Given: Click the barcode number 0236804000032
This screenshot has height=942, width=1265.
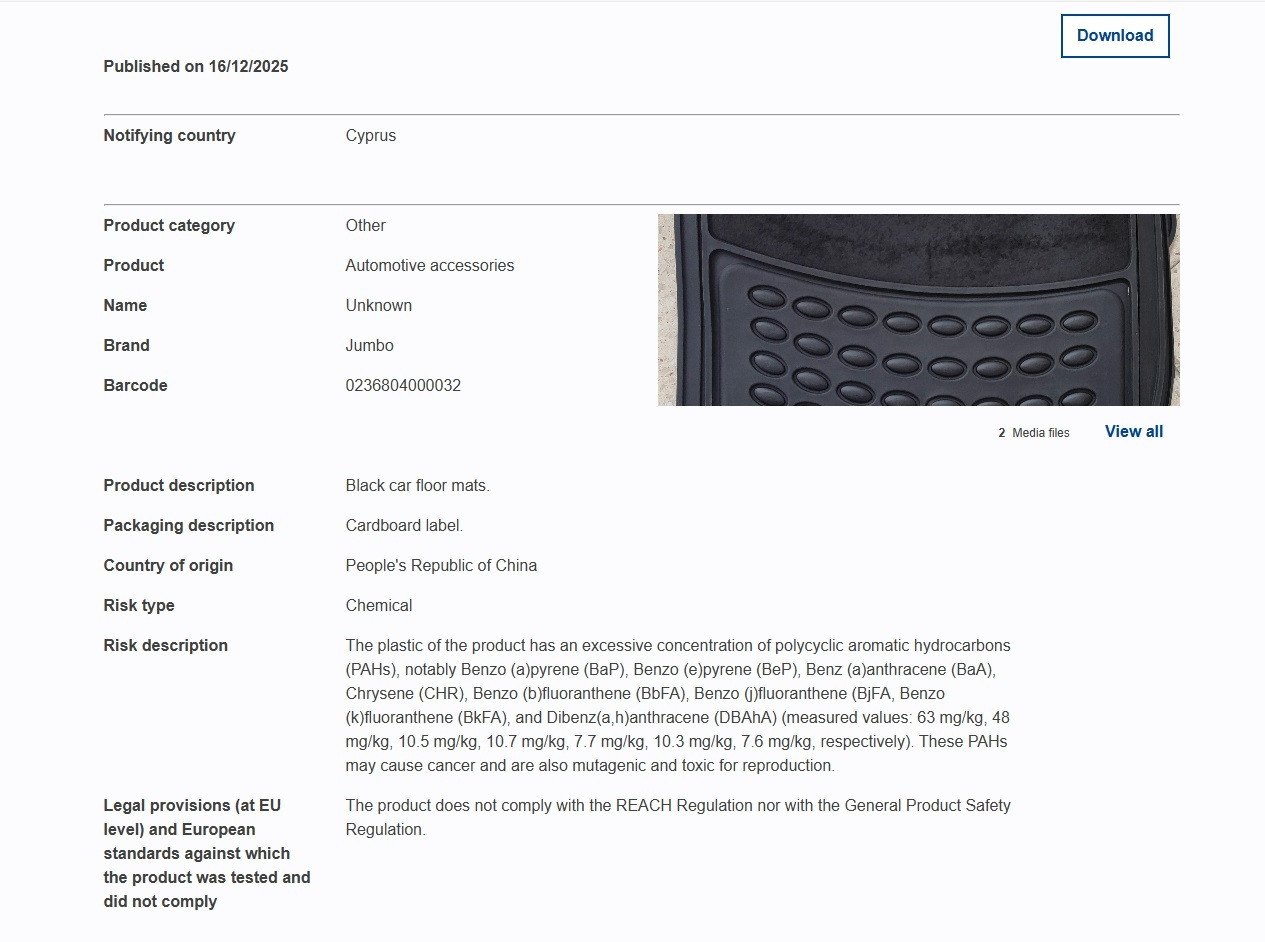Looking at the screenshot, I should coord(403,386).
